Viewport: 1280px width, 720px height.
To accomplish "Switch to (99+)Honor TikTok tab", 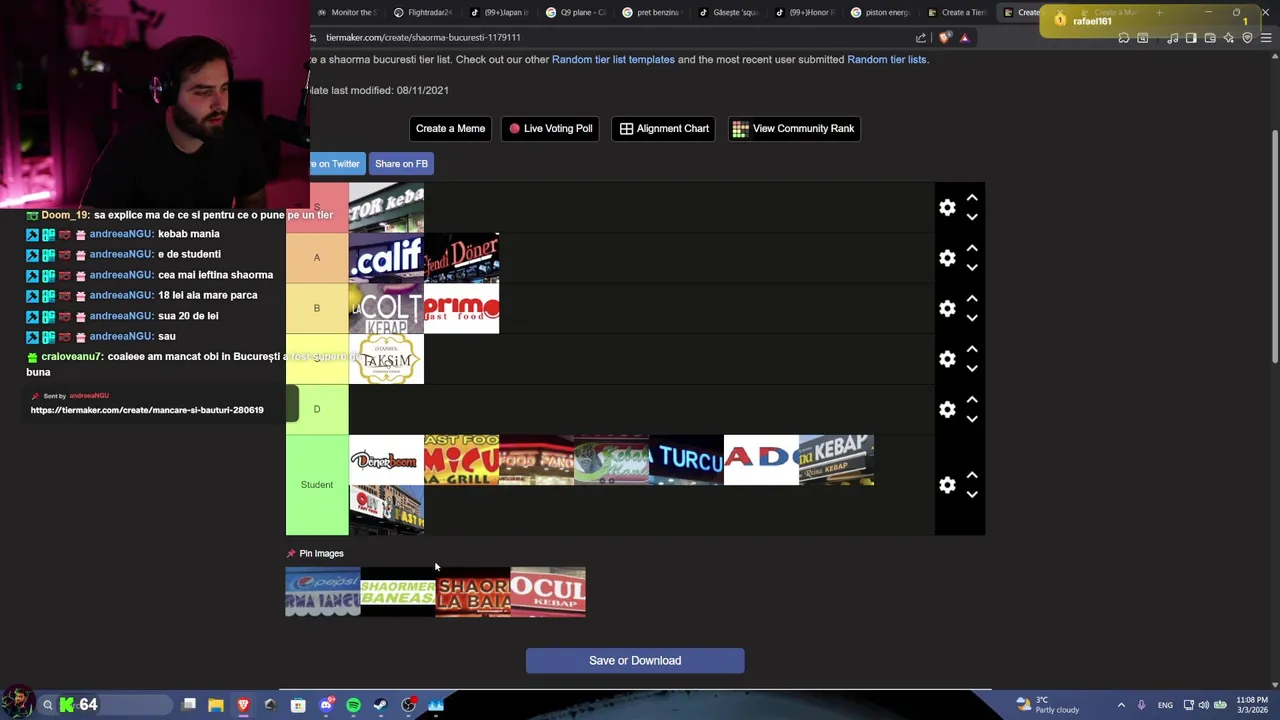I will (805, 13).
